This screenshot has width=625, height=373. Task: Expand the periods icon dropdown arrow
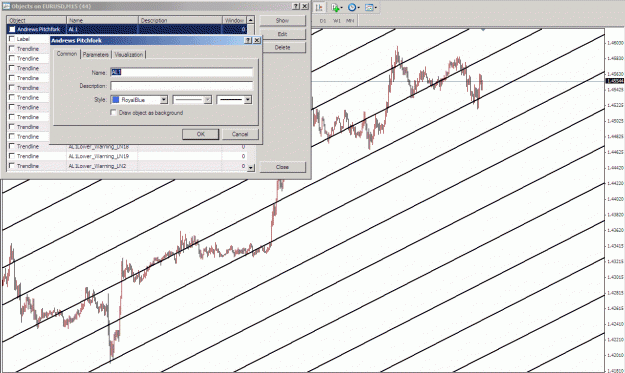tap(358, 8)
